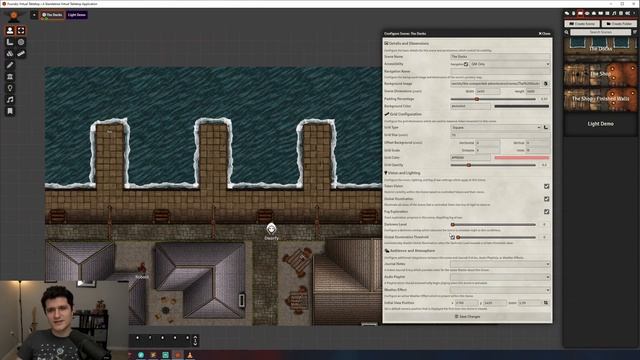Open the Weather Effect dropdown

[x=500, y=290]
